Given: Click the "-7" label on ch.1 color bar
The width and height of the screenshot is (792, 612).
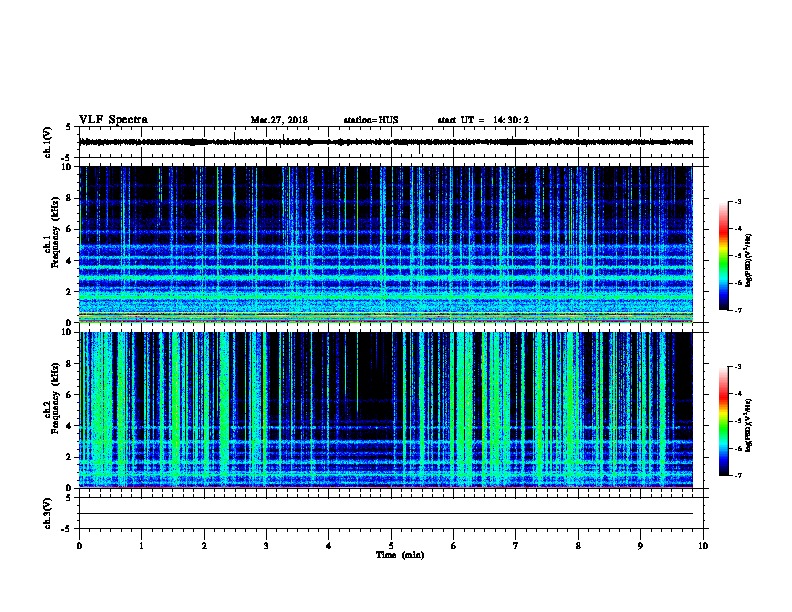Looking at the screenshot, I should 737,310.
